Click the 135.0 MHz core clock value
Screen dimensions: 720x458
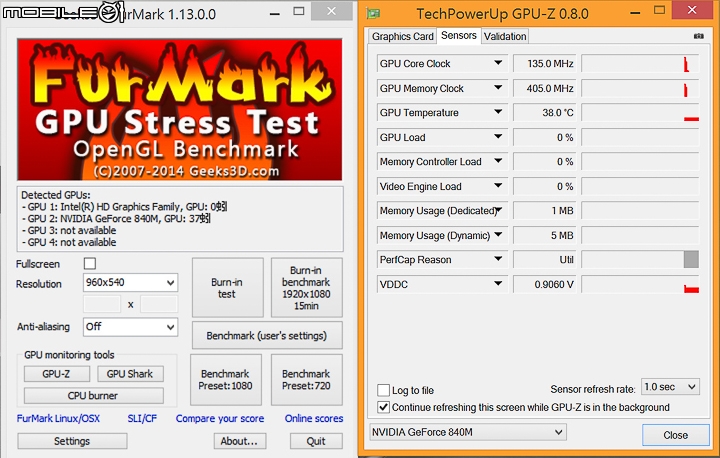pos(545,63)
